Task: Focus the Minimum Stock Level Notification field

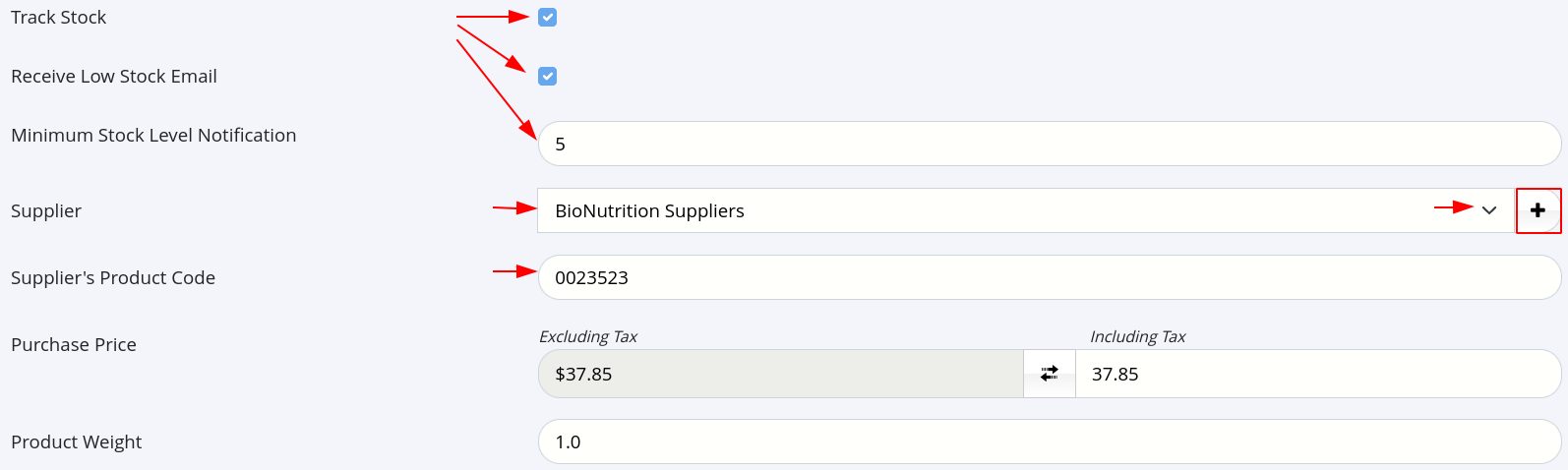Action: tap(1050, 144)
